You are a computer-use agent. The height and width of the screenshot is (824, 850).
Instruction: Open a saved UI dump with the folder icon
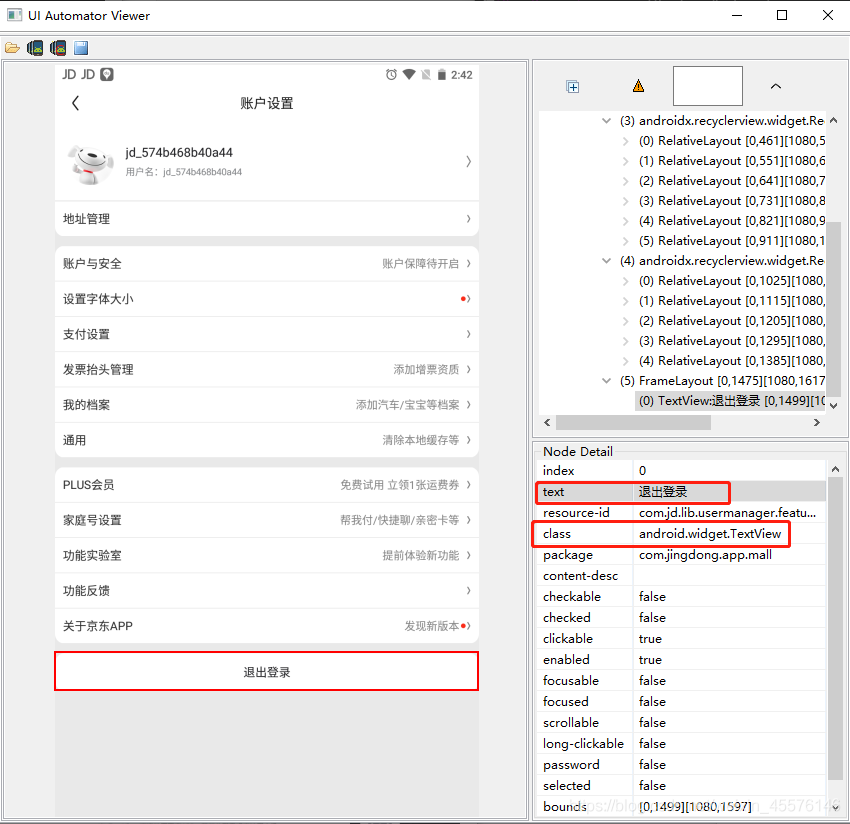12,48
